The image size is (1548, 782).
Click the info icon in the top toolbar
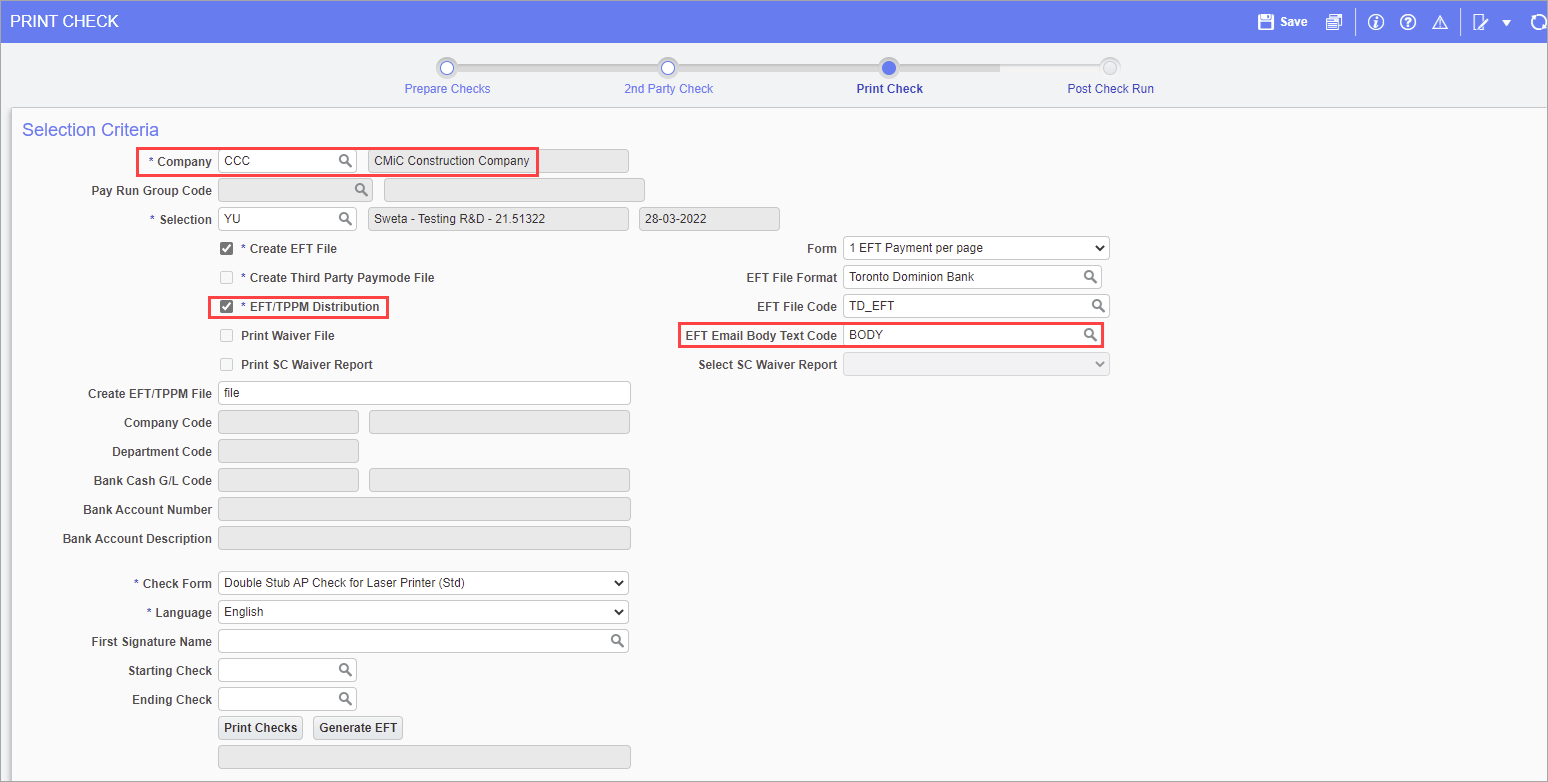1375,21
